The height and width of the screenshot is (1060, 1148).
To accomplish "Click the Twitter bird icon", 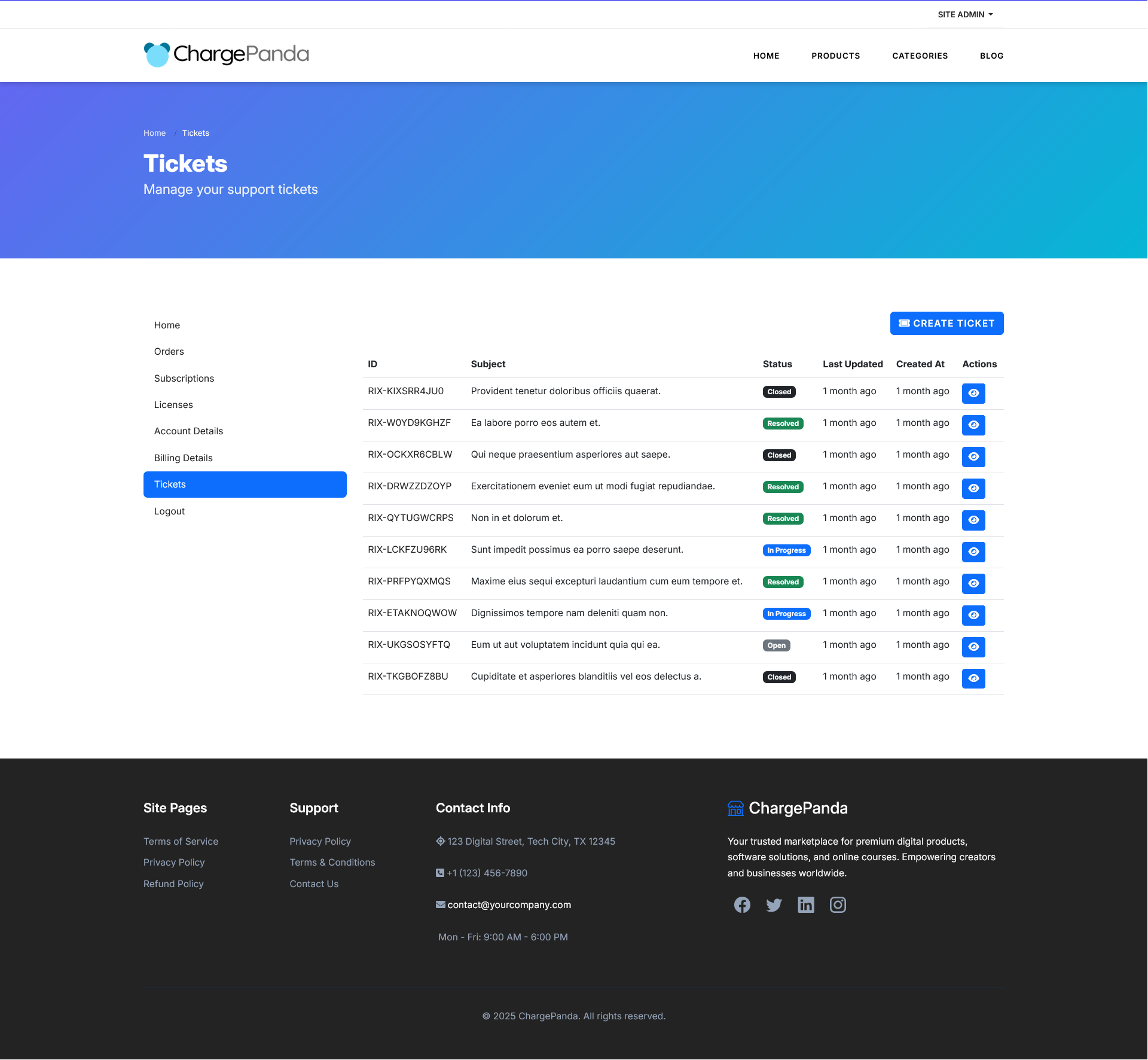I will (x=774, y=905).
